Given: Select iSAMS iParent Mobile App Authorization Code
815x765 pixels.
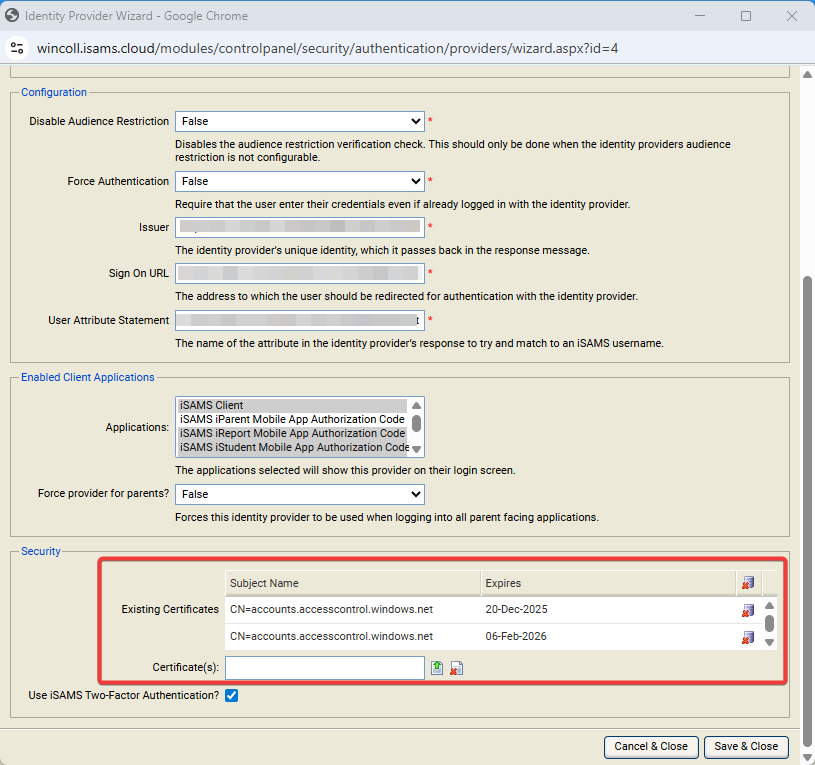Looking at the screenshot, I should point(292,419).
